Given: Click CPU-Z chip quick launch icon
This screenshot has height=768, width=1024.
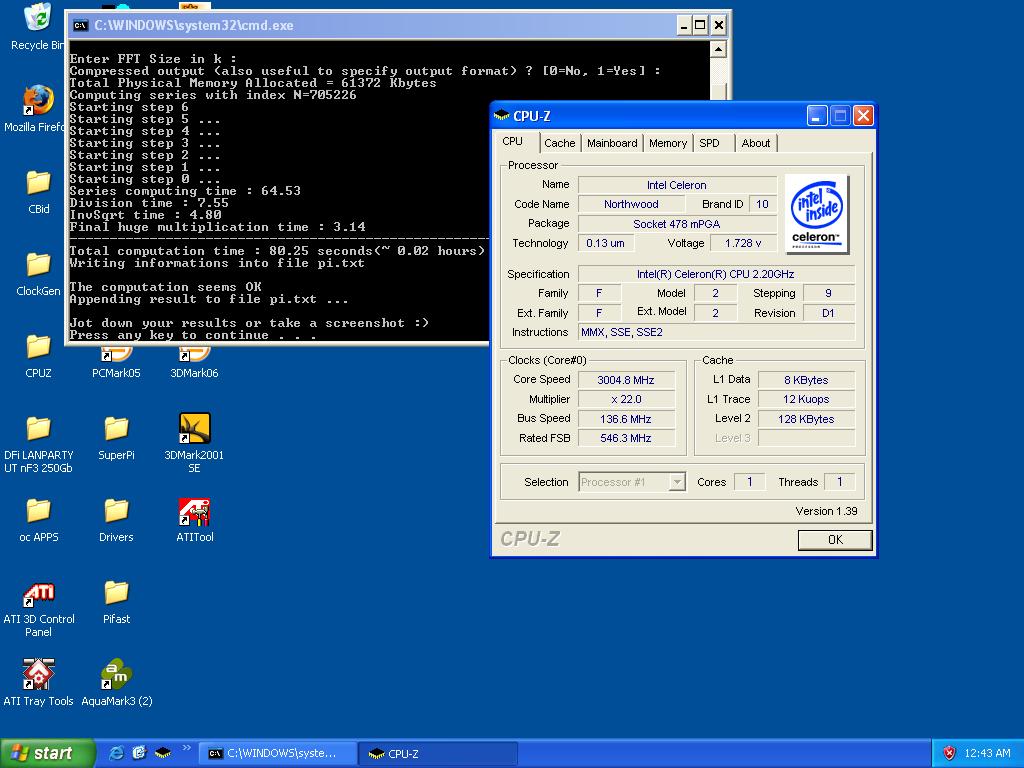Looking at the screenshot, I should (163, 753).
